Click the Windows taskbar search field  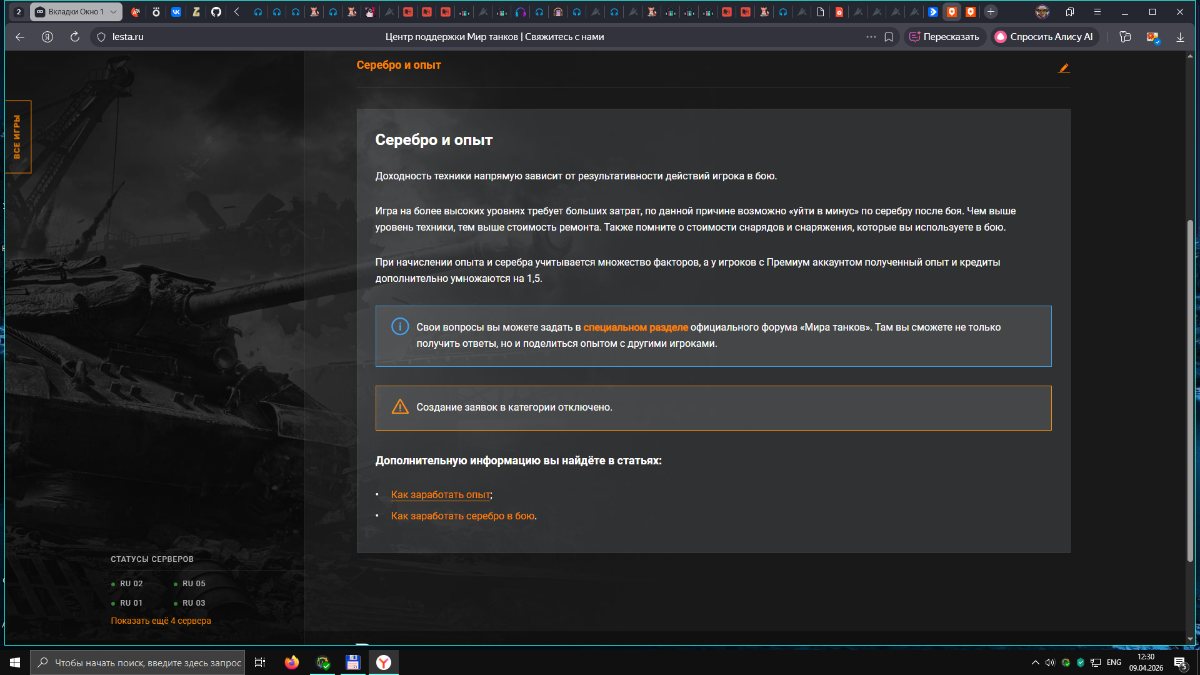point(140,662)
